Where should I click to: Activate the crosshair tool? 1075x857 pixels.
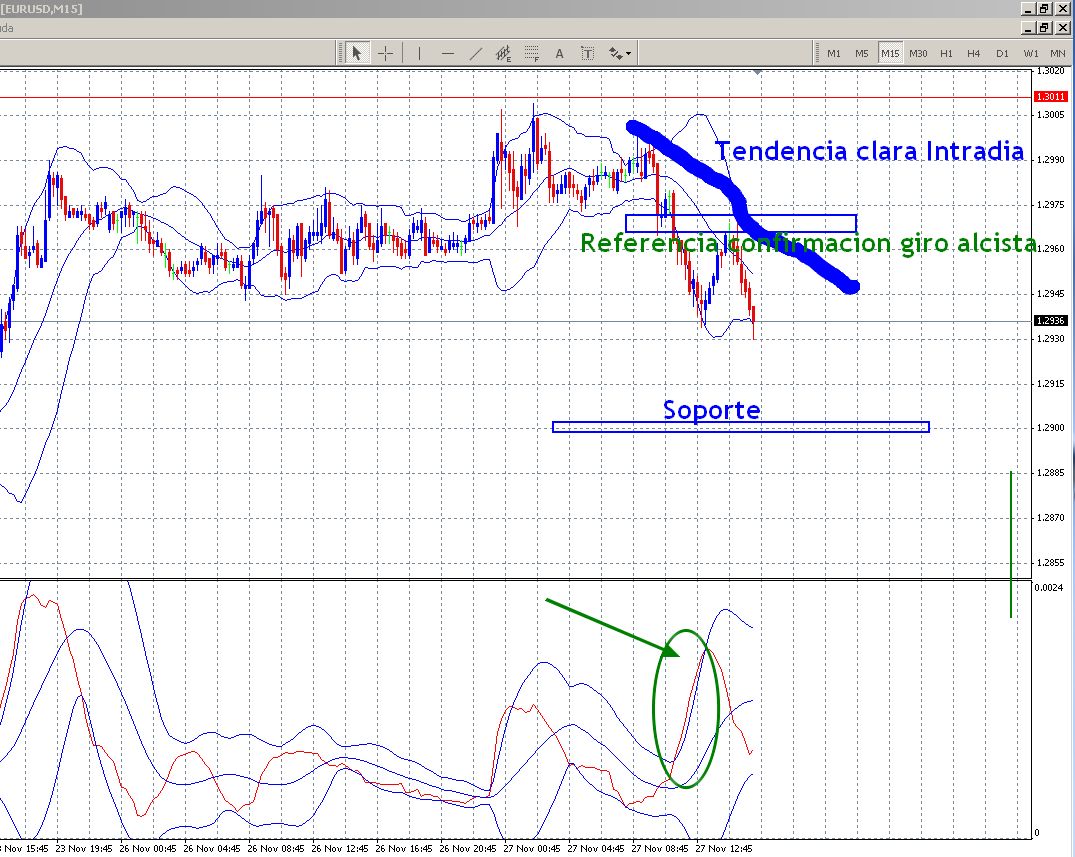(385, 53)
